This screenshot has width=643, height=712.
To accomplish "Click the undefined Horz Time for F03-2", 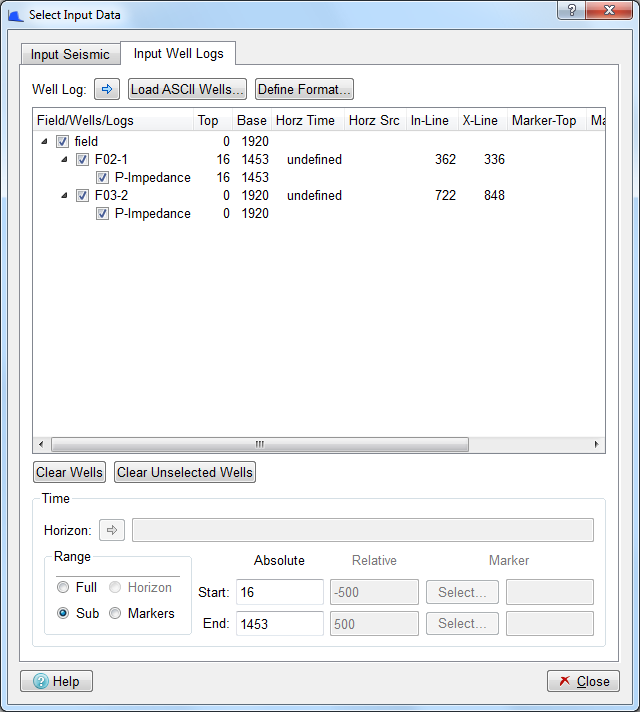I will (314, 196).
